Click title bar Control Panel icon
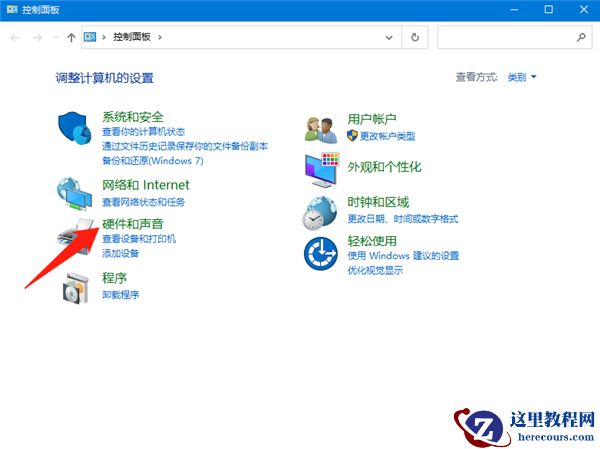 (12, 9)
